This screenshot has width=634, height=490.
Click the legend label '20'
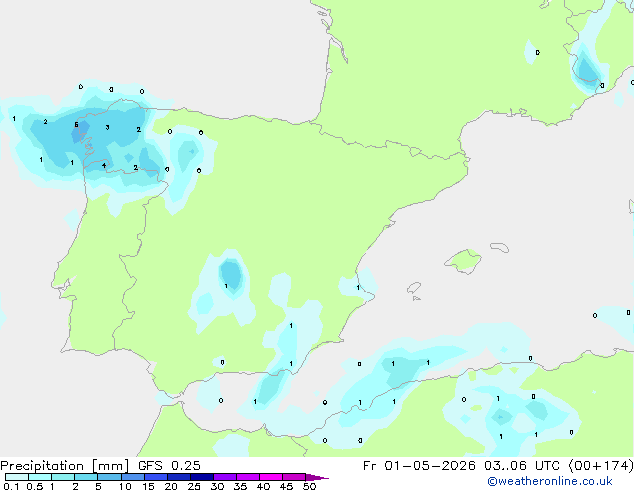(171, 486)
